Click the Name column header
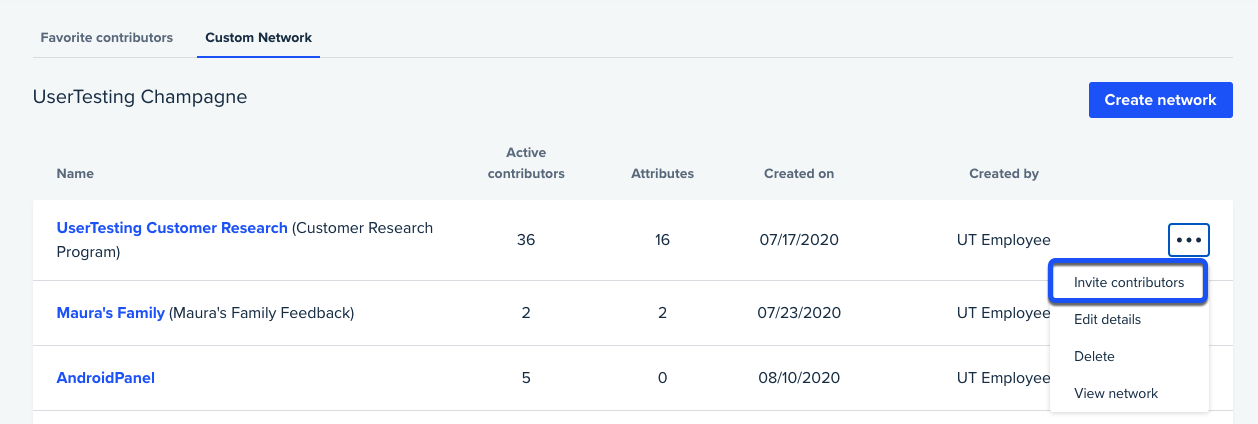 point(75,173)
